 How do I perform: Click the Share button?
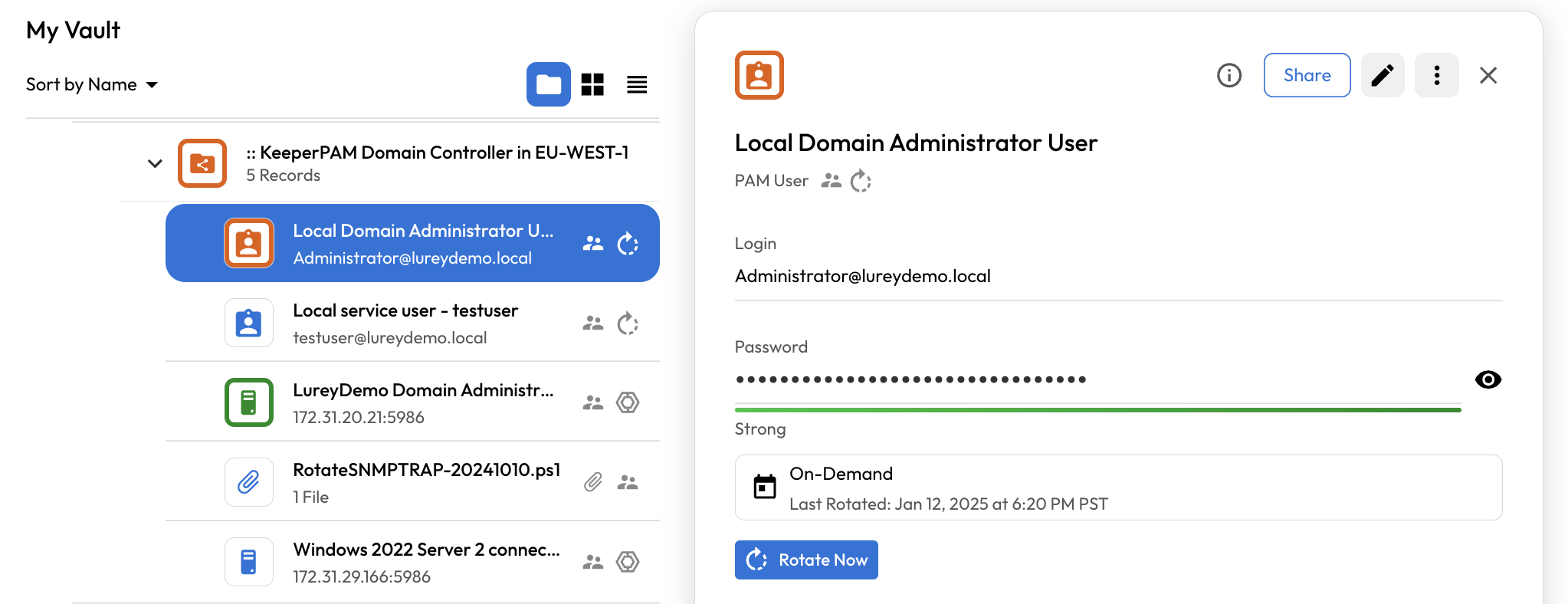coord(1307,75)
